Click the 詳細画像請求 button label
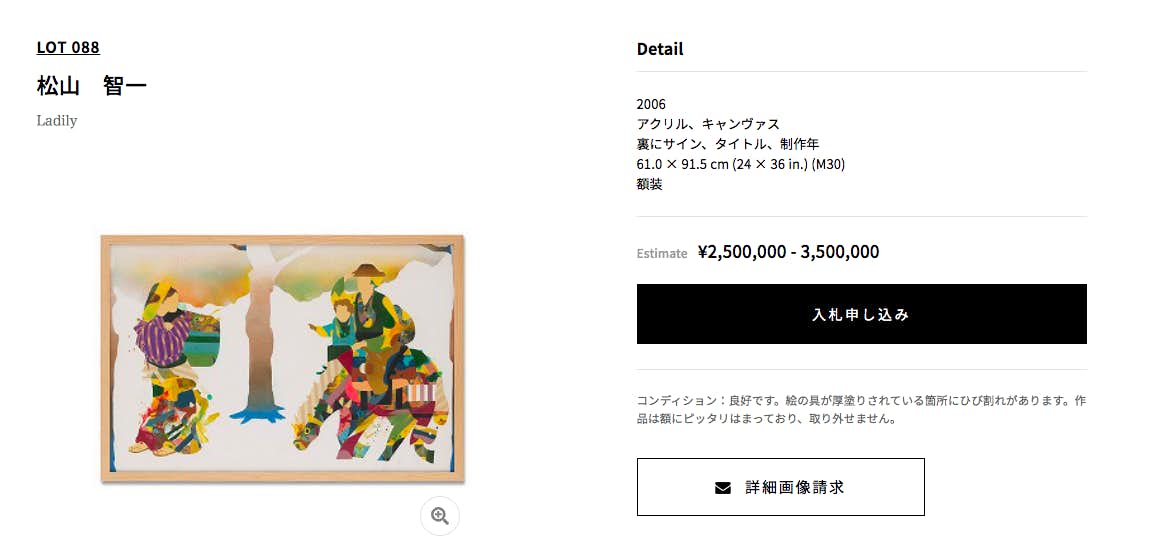The image size is (1154, 546). 795,488
